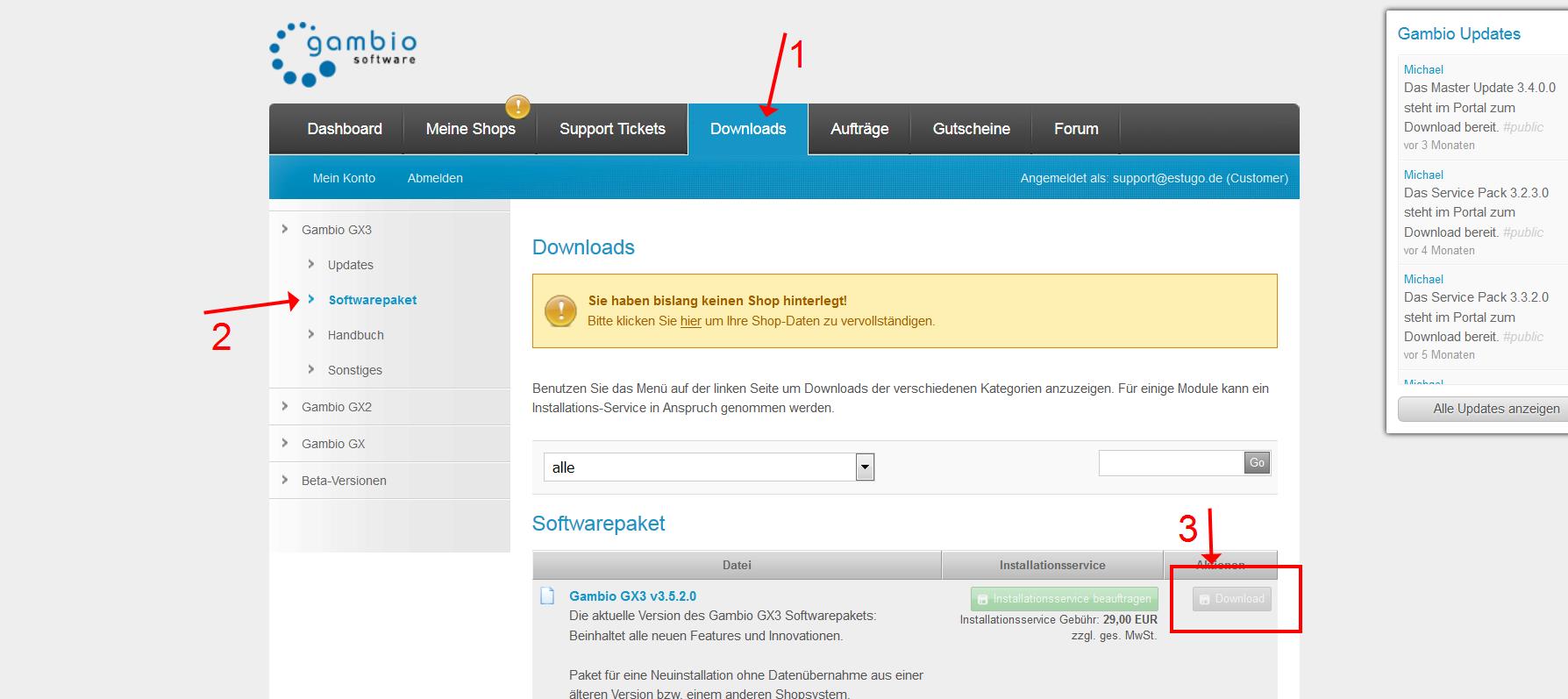Open the 'alle' category dropdown
Screen dimensions: 1568x699
tap(709, 467)
